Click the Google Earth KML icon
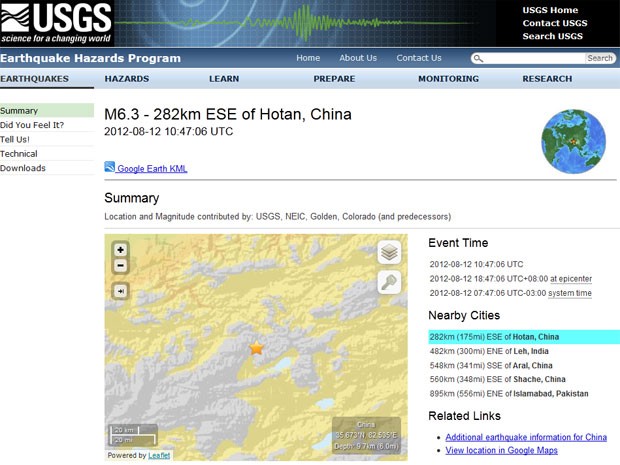This screenshot has width=620, height=465. 110,167
